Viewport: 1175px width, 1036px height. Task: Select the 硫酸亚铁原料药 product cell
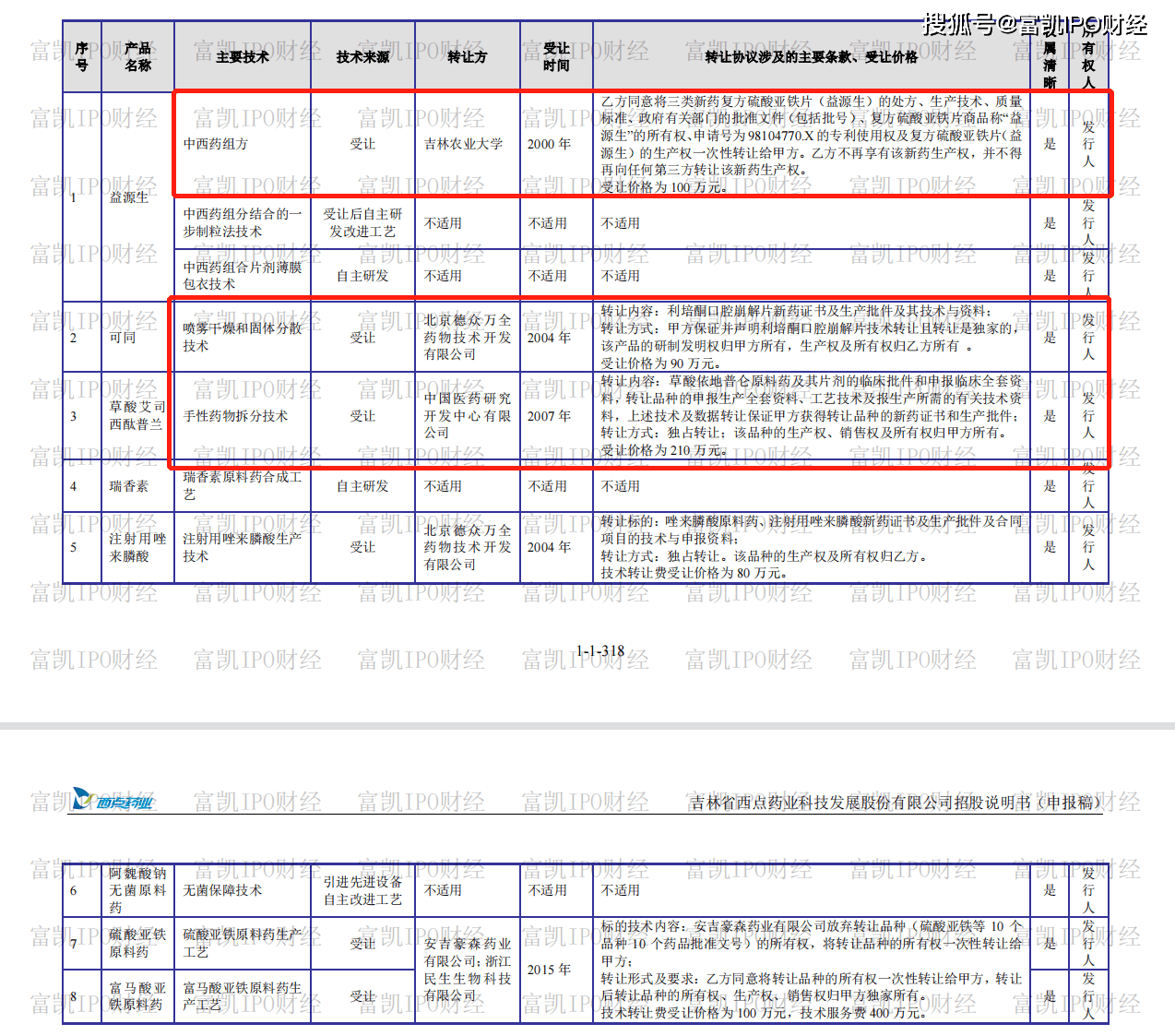(137, 943)
